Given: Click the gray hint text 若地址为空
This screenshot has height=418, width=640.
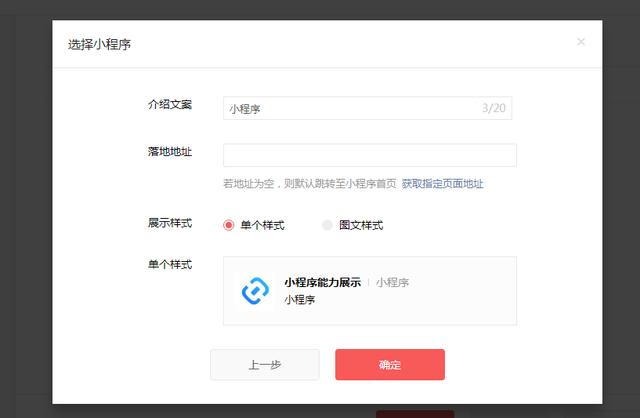Looking at the screenshot, I should (310, 184).
